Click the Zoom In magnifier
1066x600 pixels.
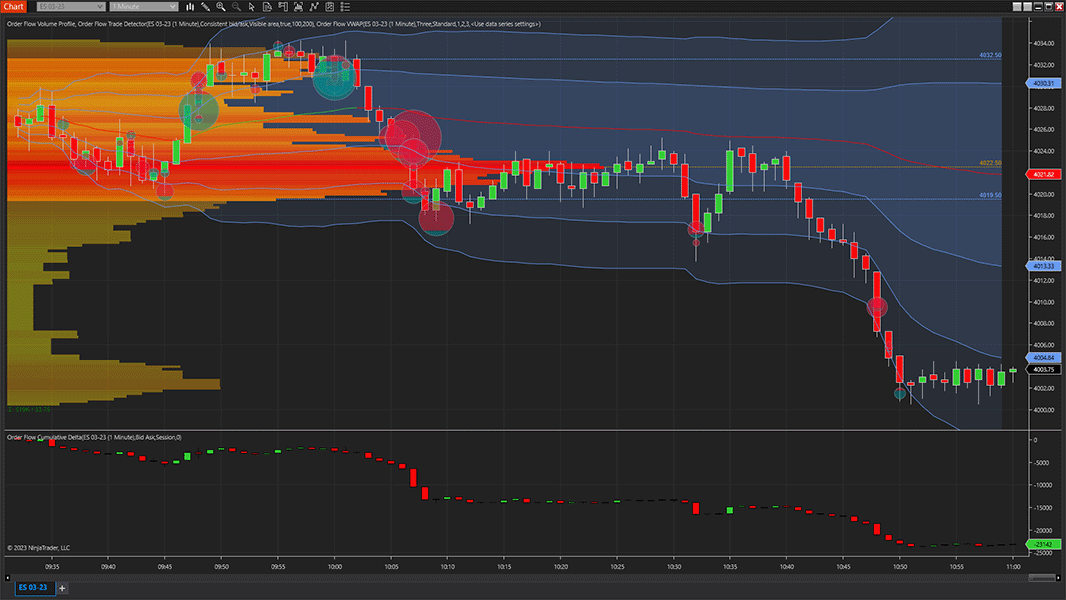(x=221, y=6)
